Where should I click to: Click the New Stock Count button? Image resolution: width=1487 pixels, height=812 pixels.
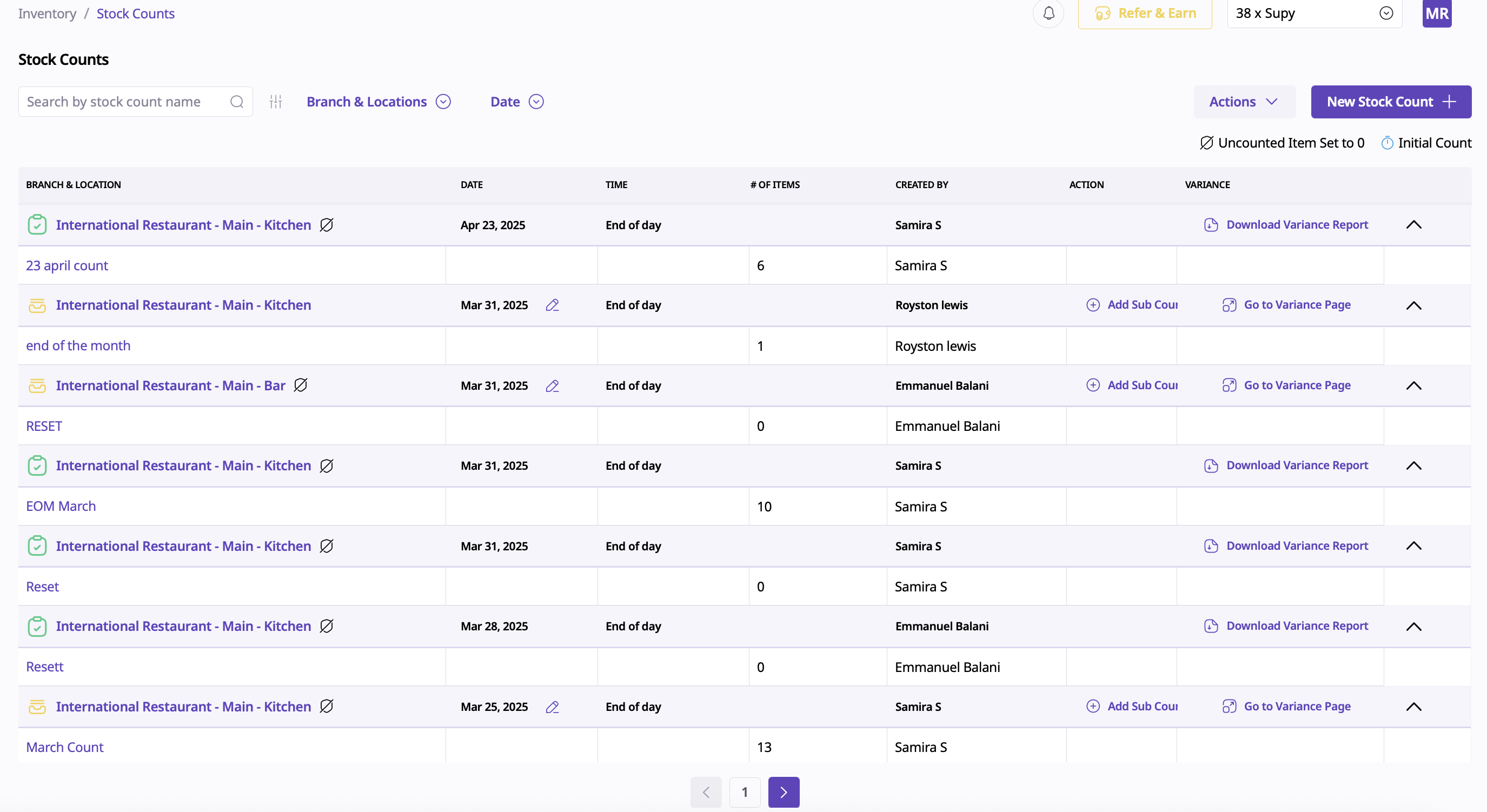pyautogui.click(x=1391, y=102)
